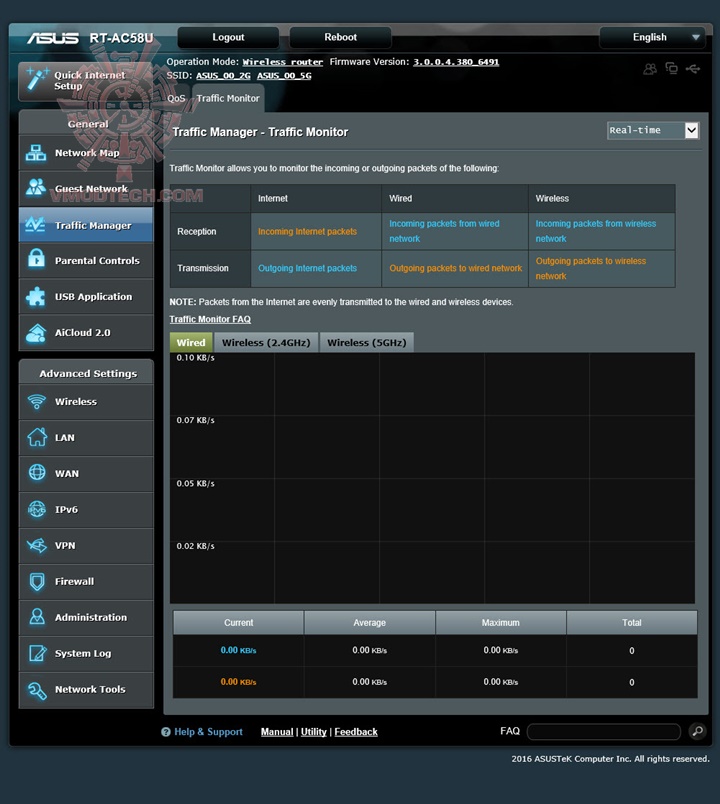Click inside the FAQ search field

point(604,731)
